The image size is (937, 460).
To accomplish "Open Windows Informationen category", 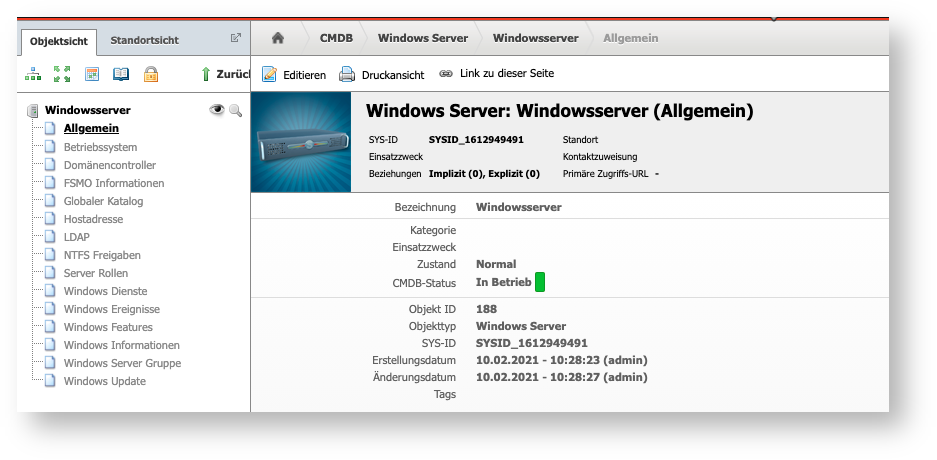I will (122, 345).
